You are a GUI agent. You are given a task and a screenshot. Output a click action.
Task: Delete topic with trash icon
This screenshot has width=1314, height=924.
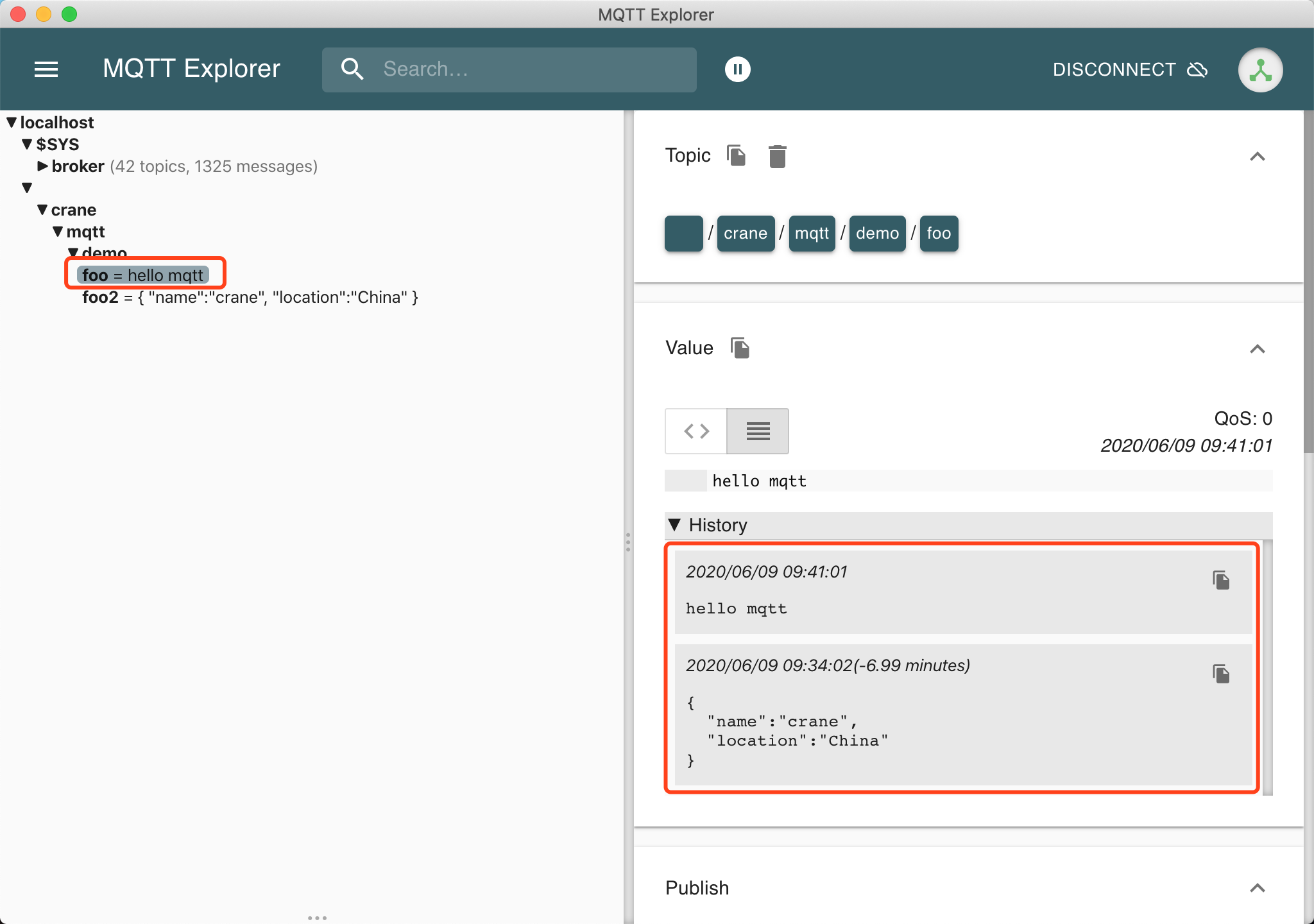click(x=777, y=156)
